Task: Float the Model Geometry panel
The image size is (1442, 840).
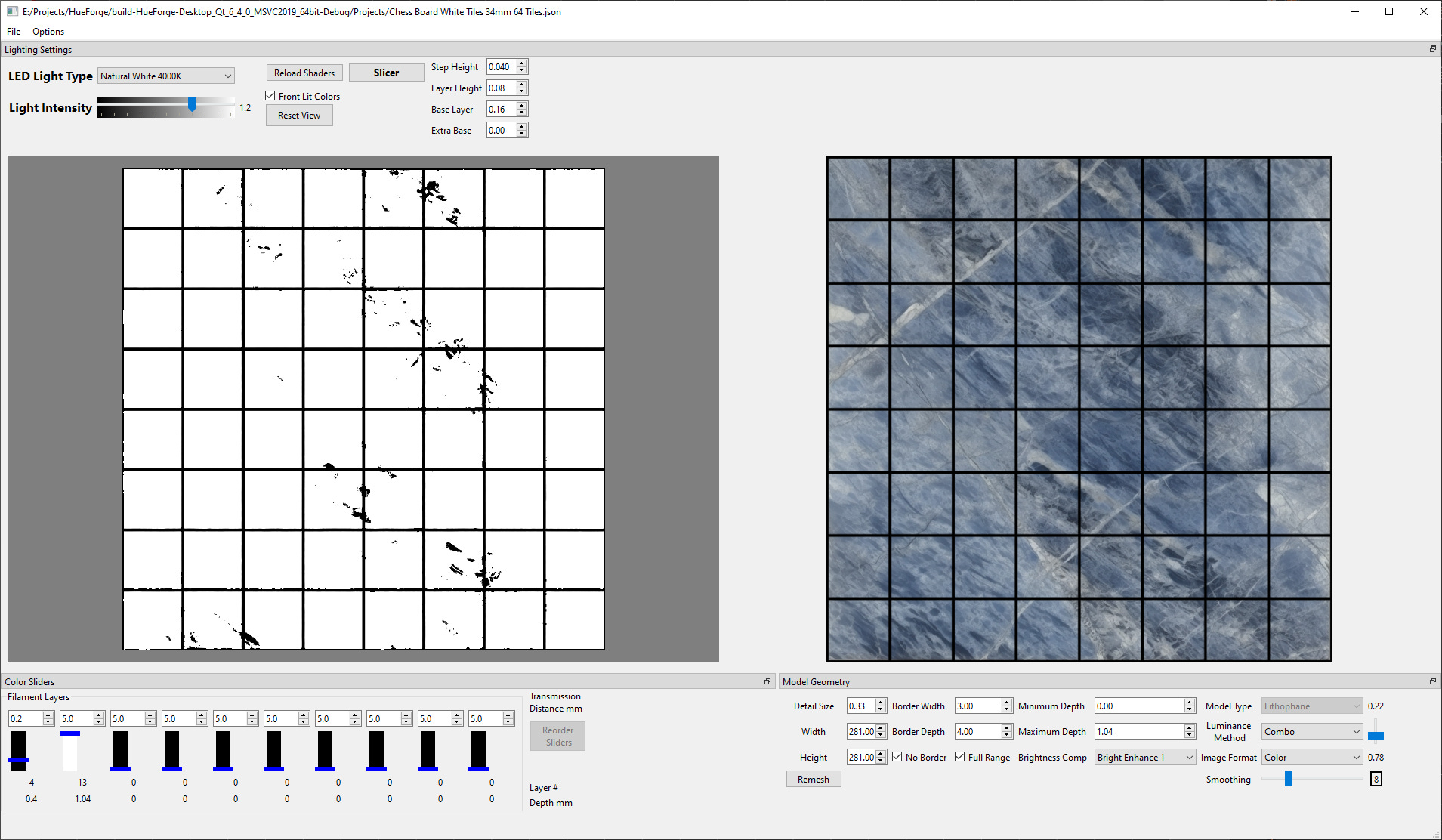Action: click(1432, 681)
